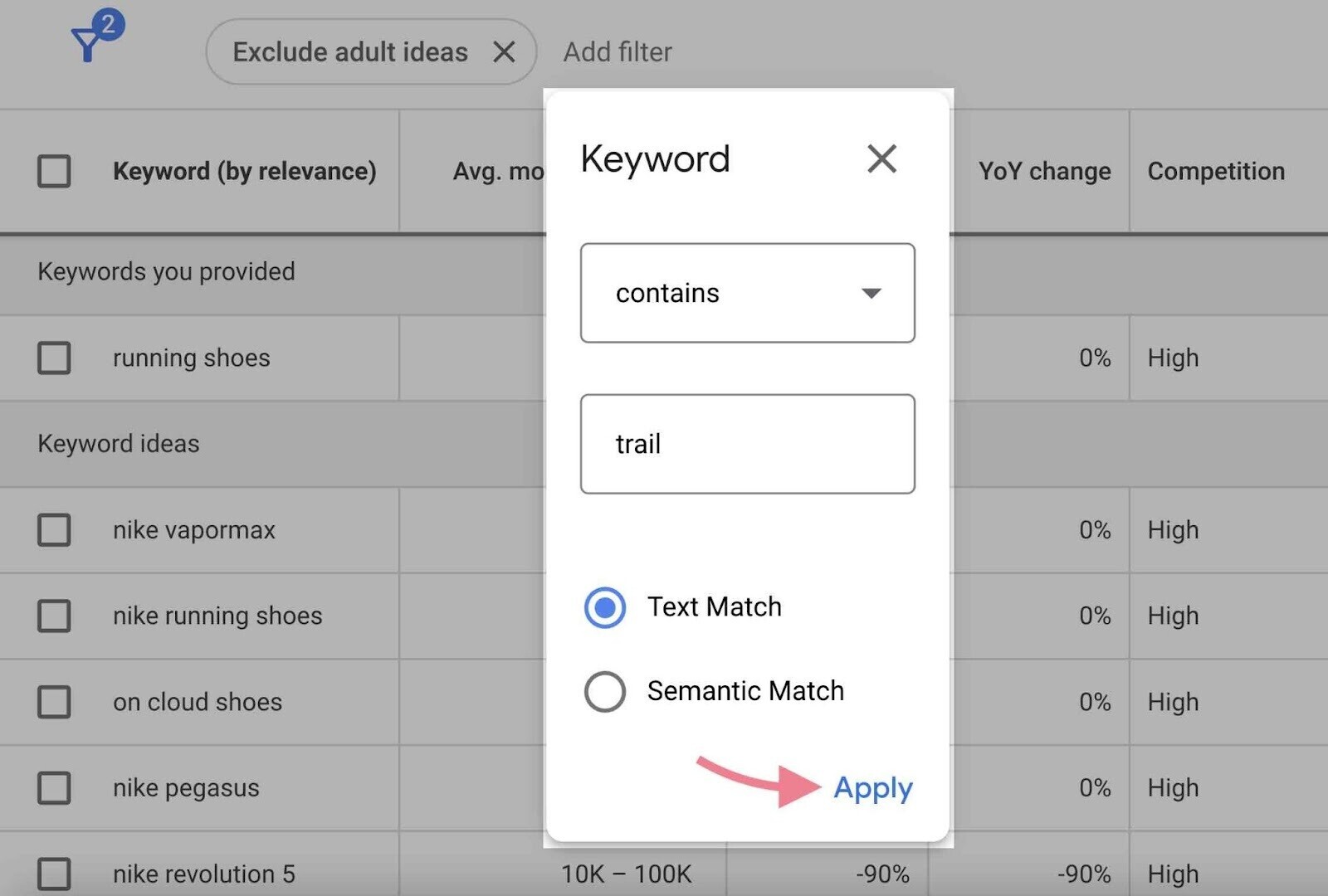Close the Keyword filter dialog
1328x896 pixels.
pyautogui.click(x=881, y=158)
